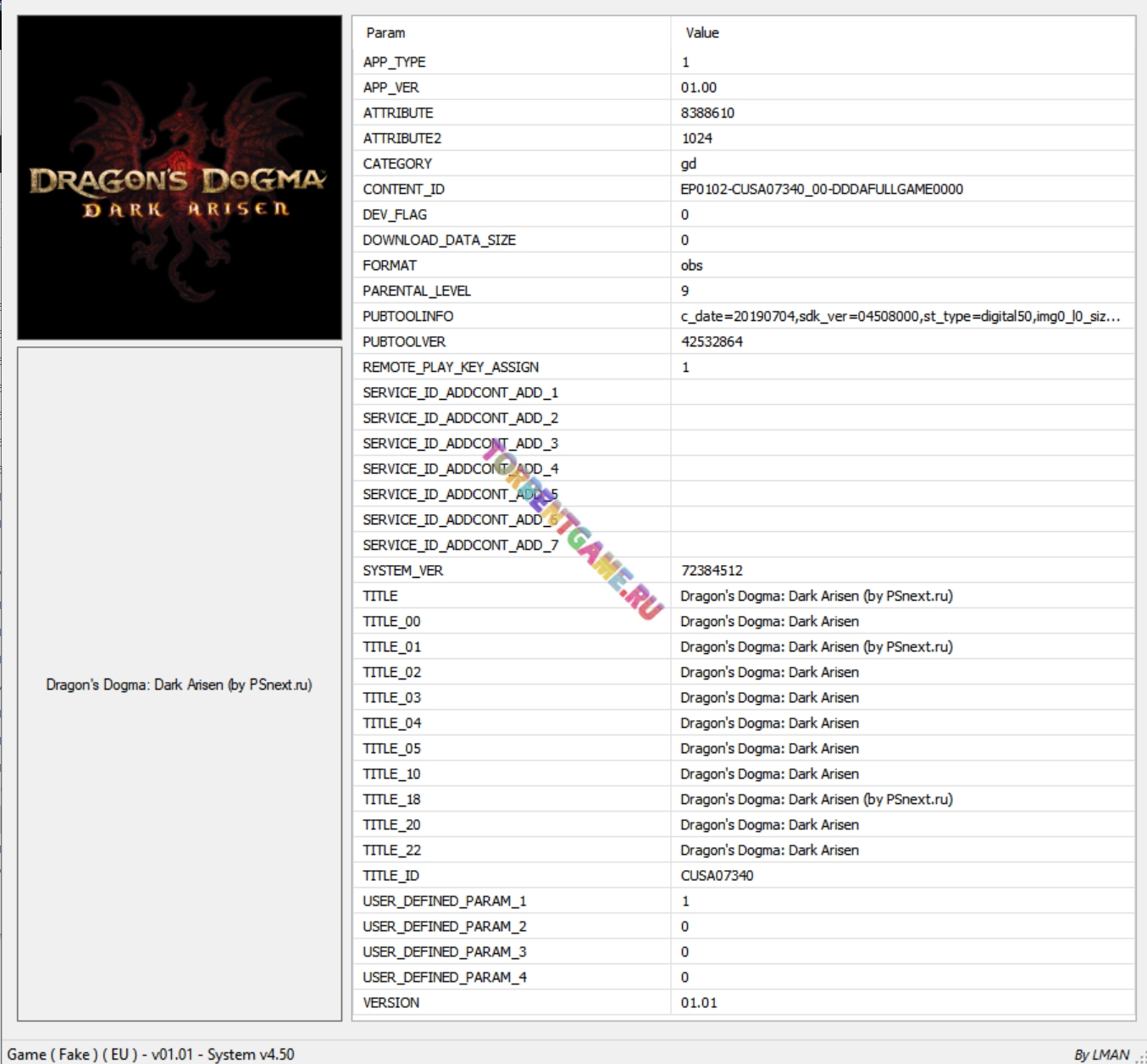Viewport: 1147px width, 1064px height.
Task: Click the VERSION value 01.01
Action: point(699,1002)
